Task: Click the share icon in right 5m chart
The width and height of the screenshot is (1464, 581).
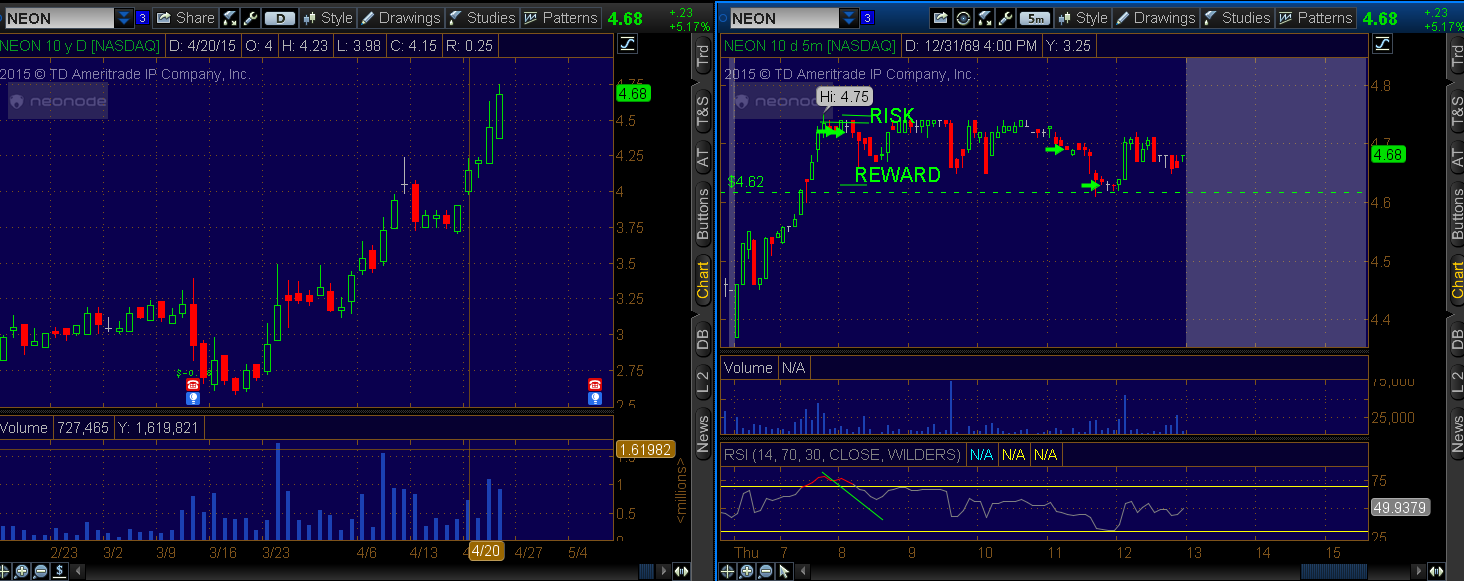Action: (940, 18)
